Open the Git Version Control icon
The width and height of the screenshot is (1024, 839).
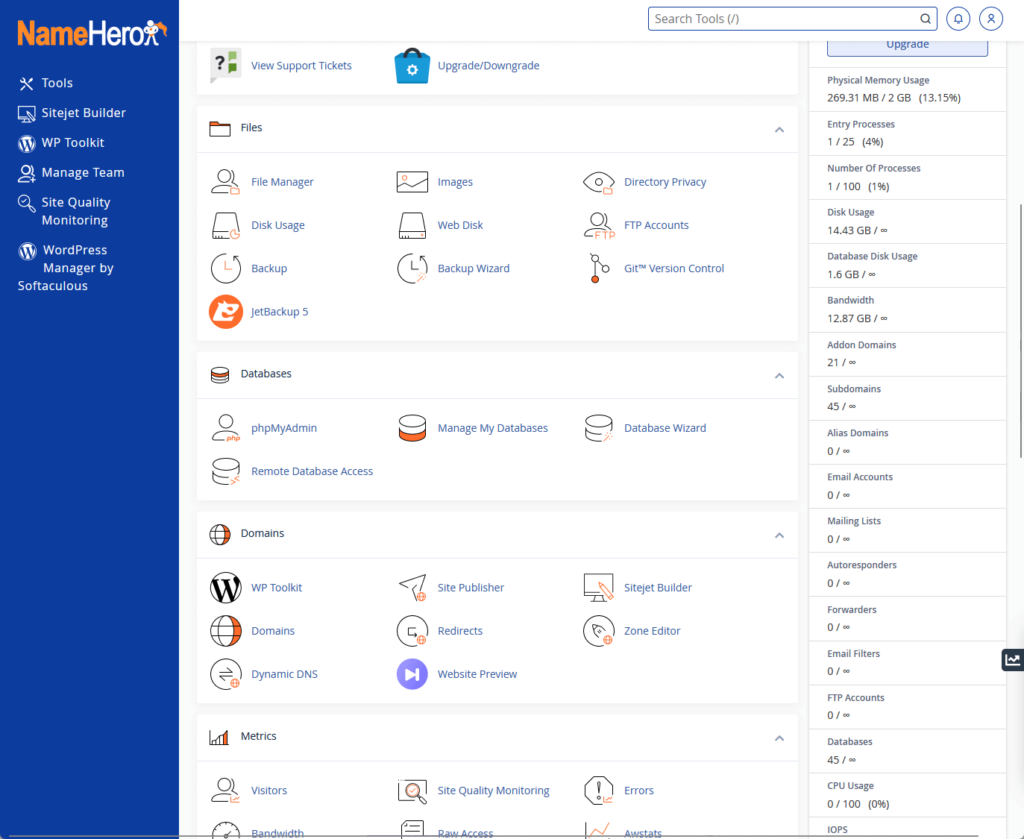point(598,268)
